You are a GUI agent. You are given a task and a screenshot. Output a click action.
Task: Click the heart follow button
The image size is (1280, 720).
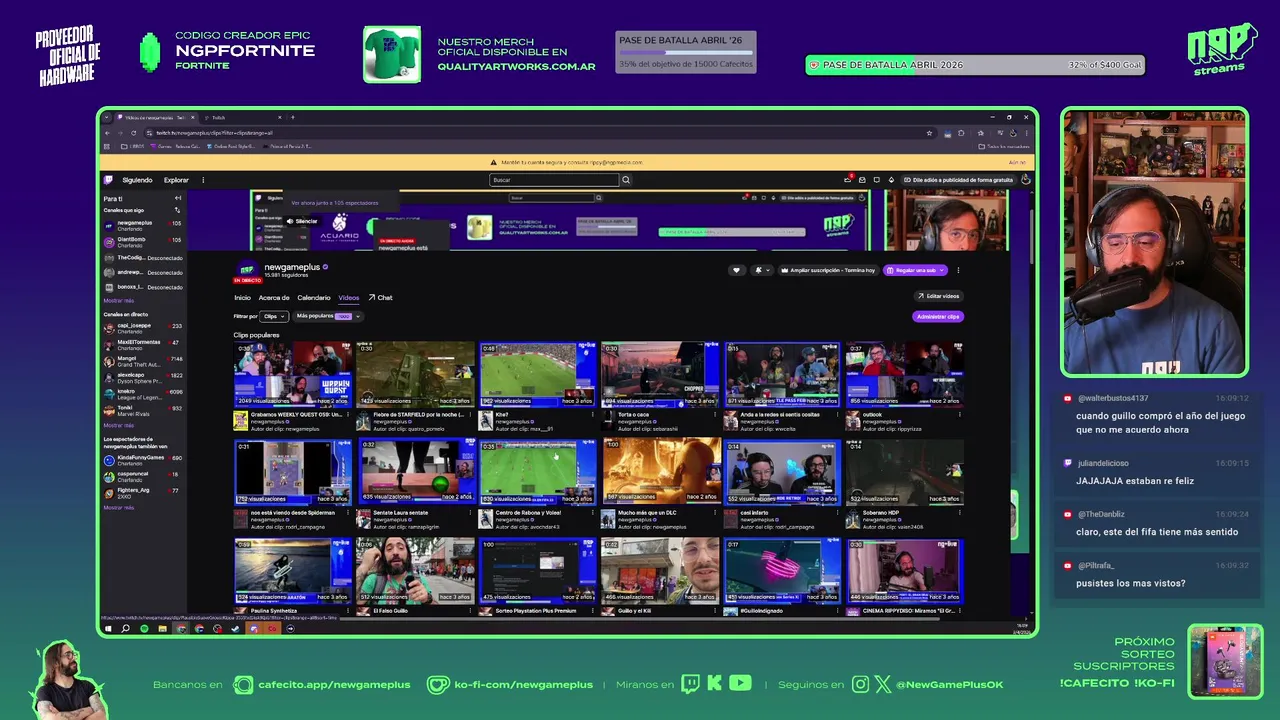click(737, 270)
